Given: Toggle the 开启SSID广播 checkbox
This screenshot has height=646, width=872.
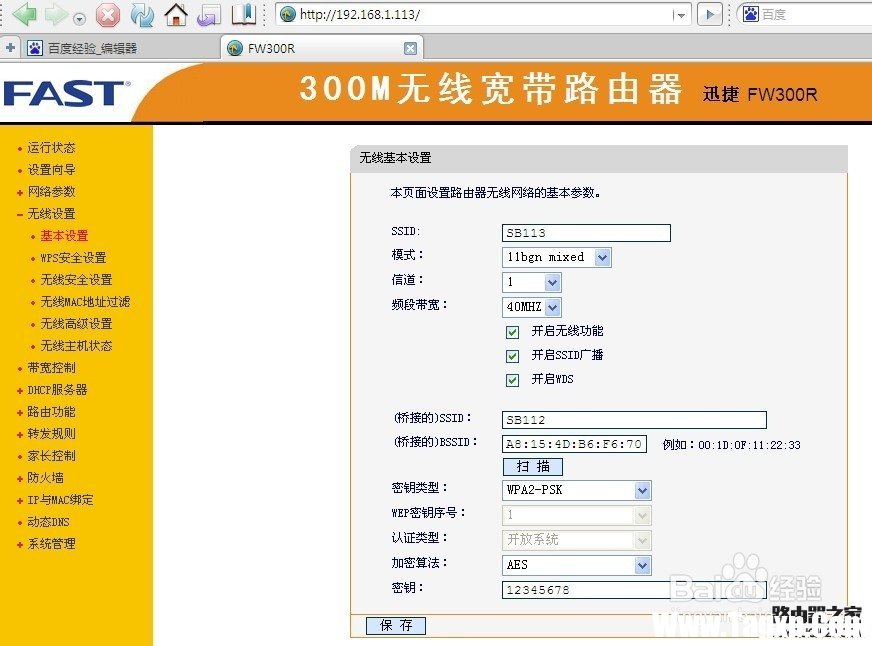Looking at the screenshot, I should click(x=512, y=356).
